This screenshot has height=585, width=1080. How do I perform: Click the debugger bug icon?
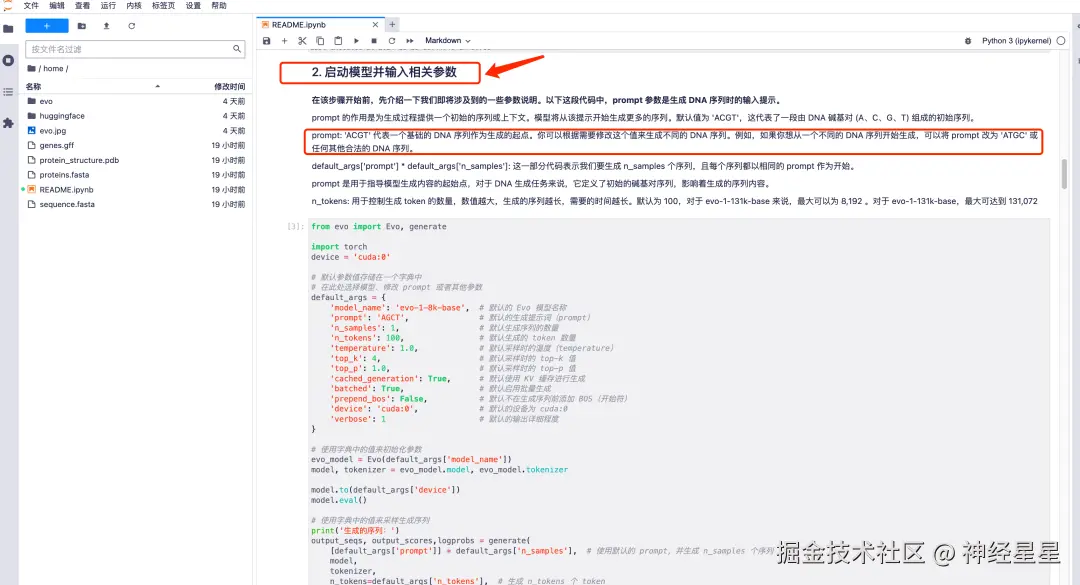coord(968,41)
